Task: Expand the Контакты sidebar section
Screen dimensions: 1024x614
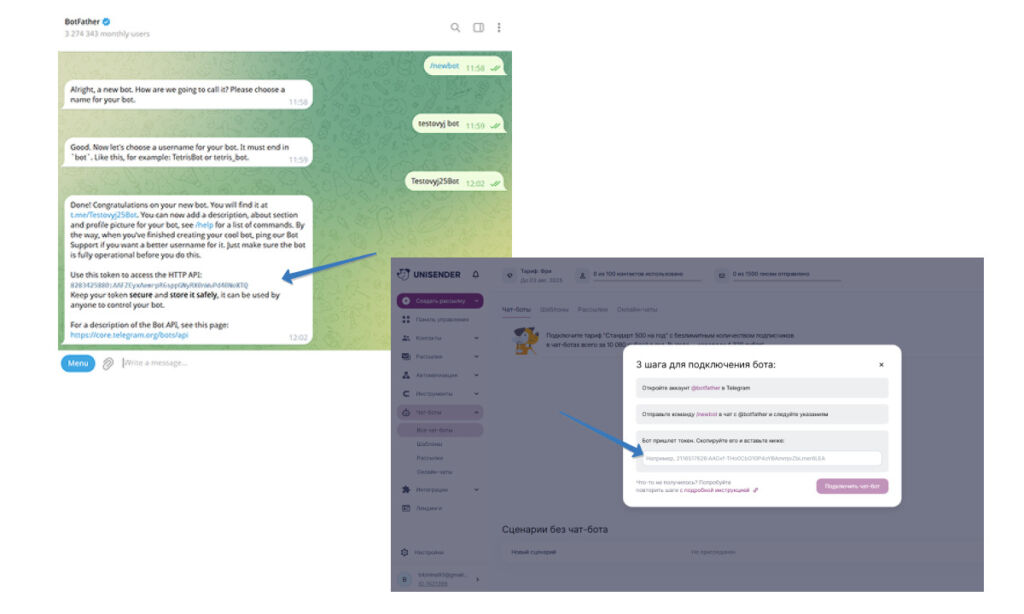Action: 476,338
